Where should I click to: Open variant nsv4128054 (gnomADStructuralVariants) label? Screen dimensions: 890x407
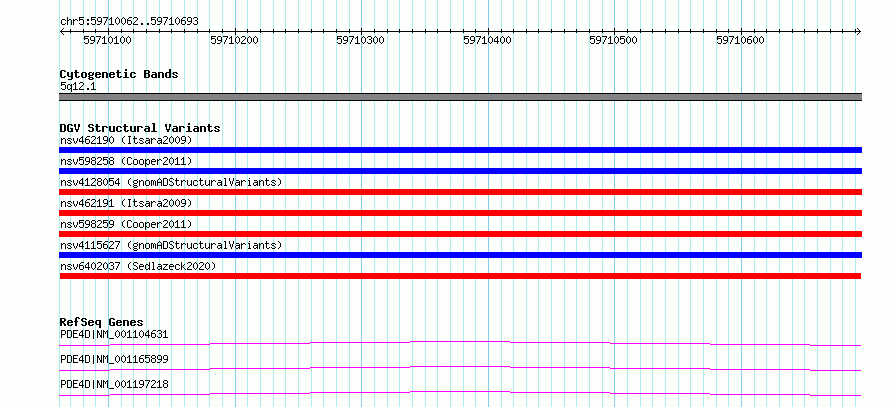[x=171, y=182]
